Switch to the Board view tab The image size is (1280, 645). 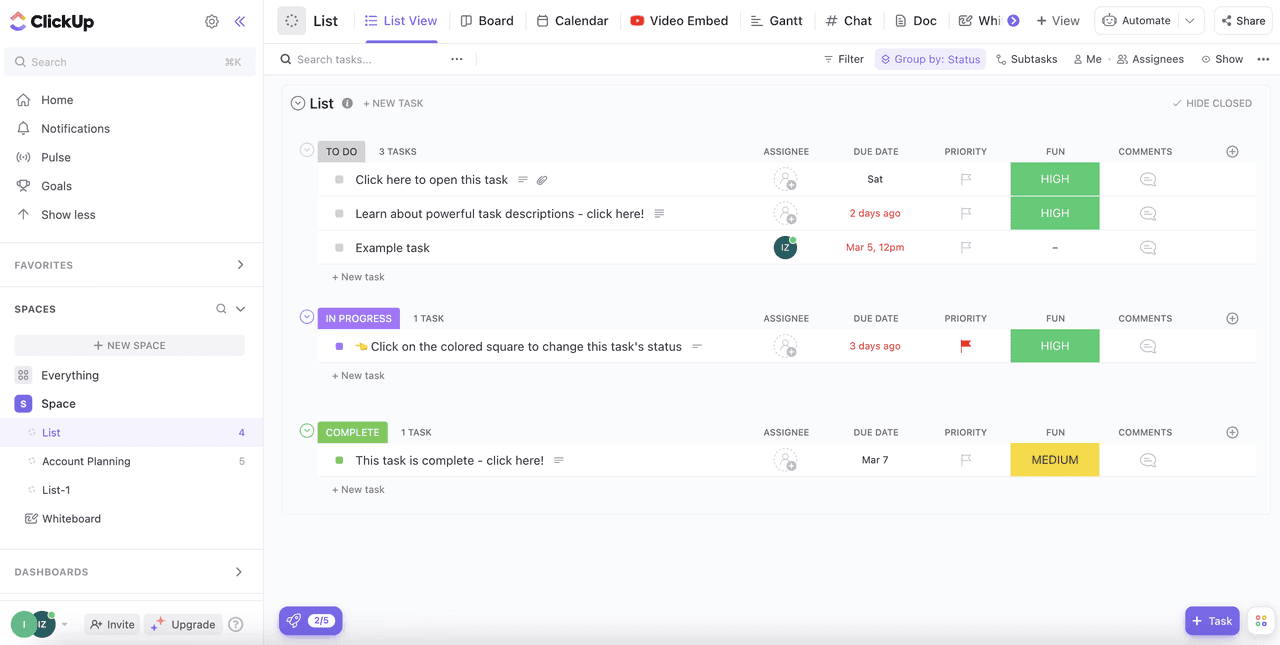tap(487, 20)
